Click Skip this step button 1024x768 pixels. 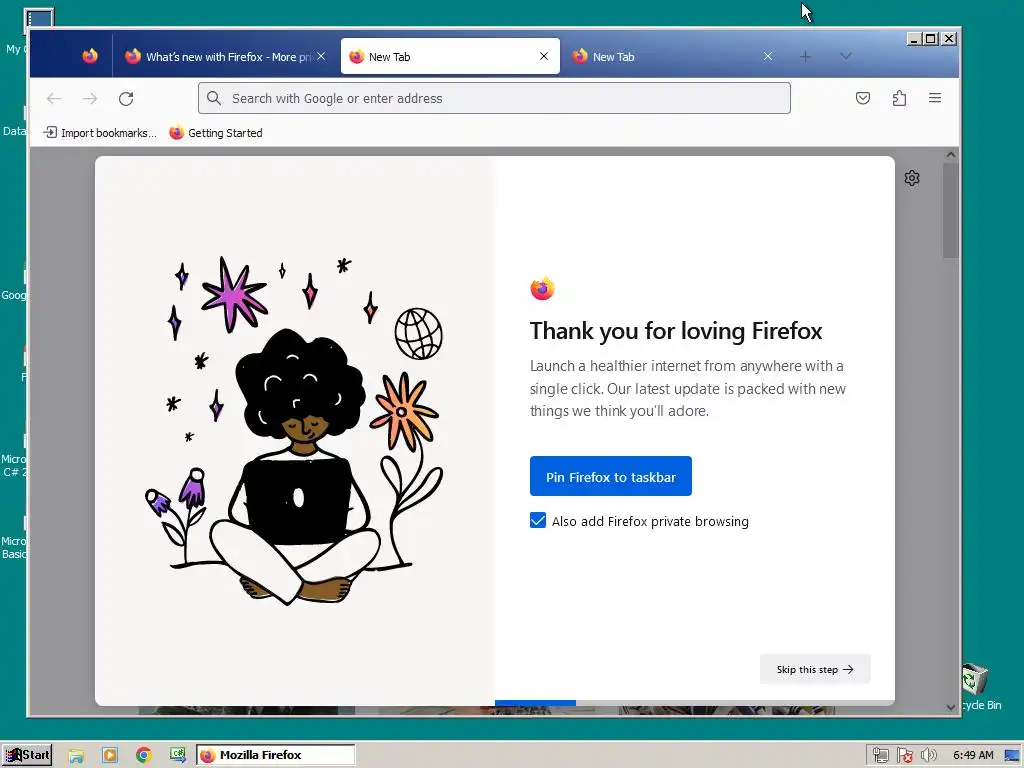815,669
